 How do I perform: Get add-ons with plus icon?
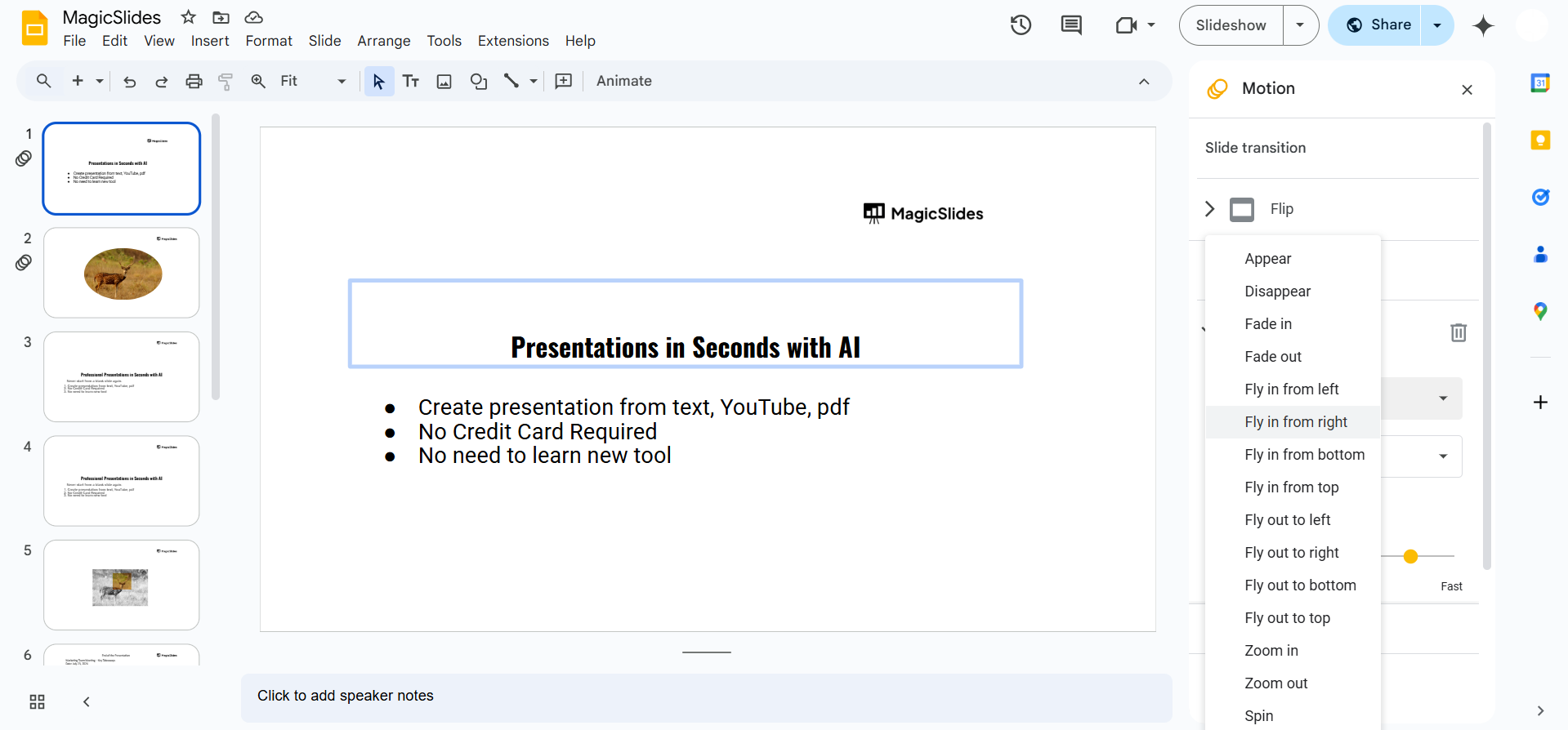click(1540, 402)
